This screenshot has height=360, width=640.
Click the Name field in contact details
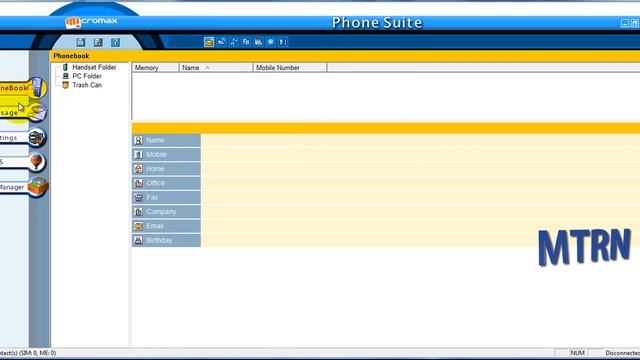coord(420,140)
